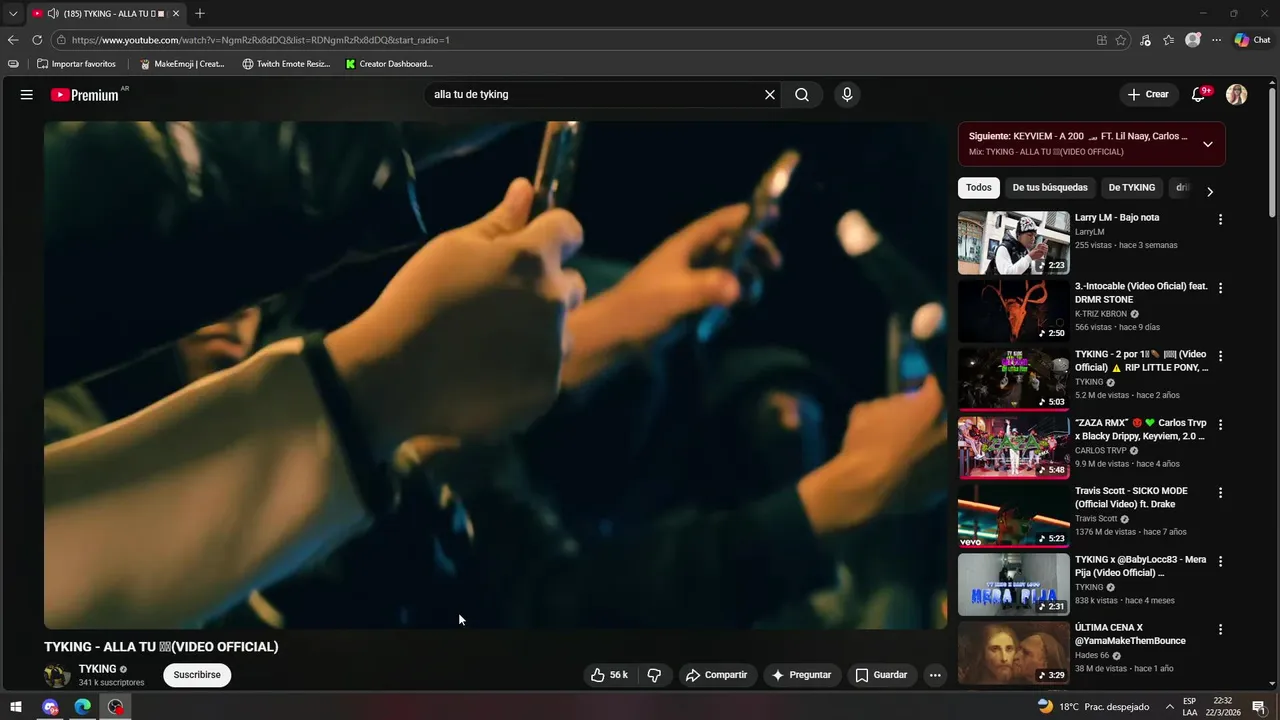
Task: Show more filter chips with right arrow
Action: (x=1210, y=192)
